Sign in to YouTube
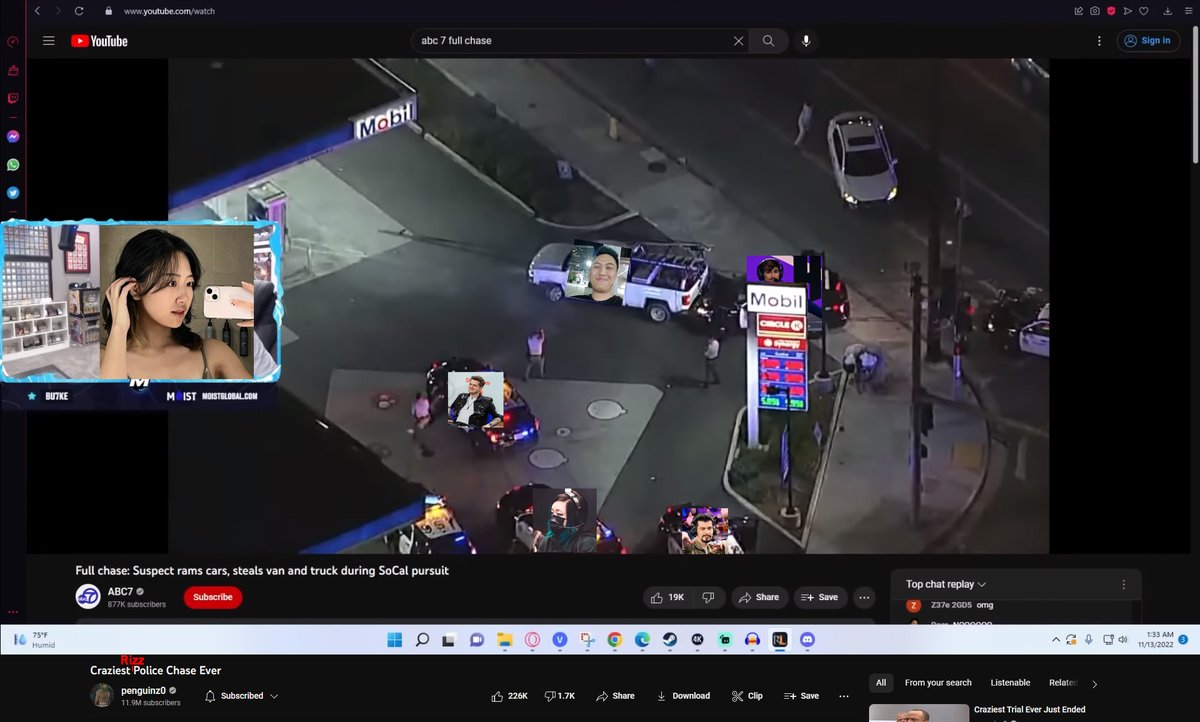1200x722 pixels. point(1147,41)
